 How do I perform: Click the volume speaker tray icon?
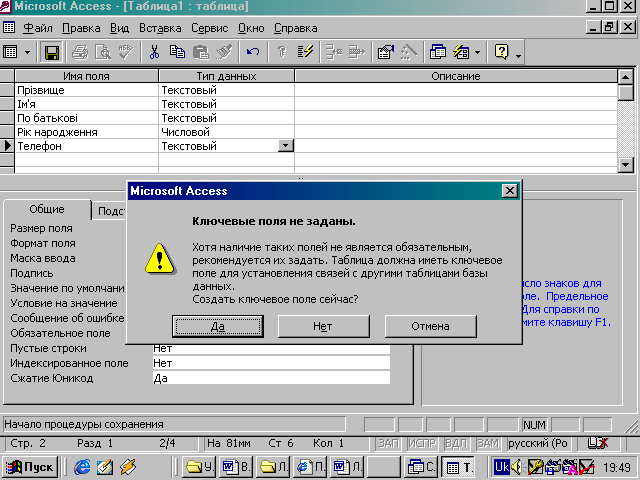[x=516, y=467]
